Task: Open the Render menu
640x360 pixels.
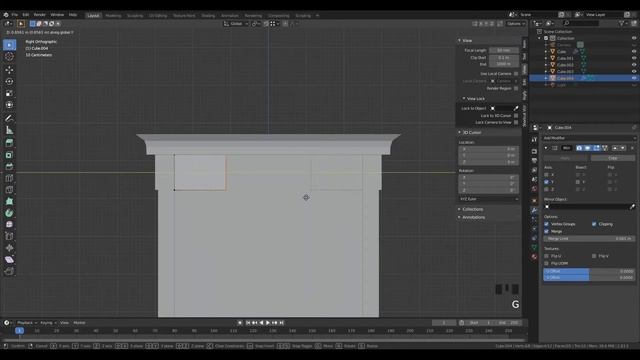Action: 40,15
